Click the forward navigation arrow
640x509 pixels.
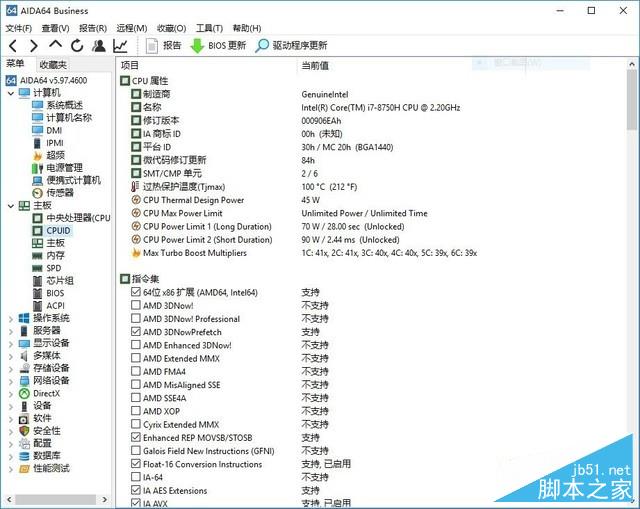33,45
